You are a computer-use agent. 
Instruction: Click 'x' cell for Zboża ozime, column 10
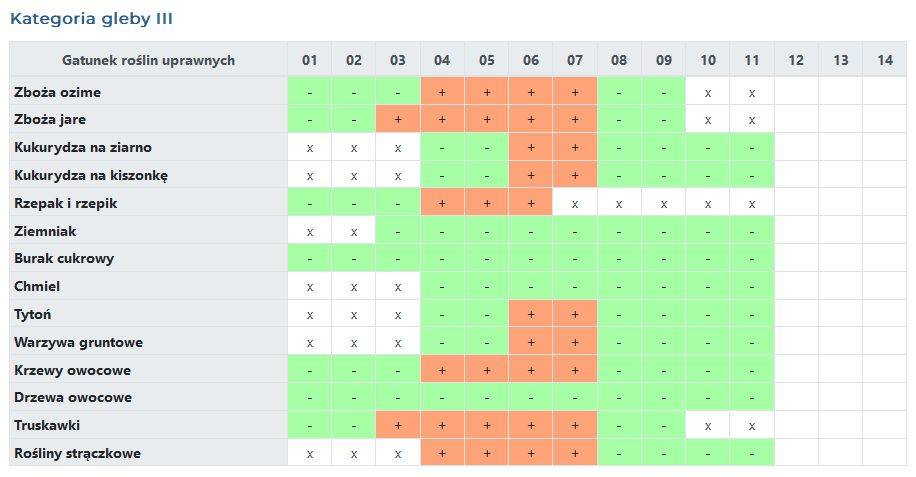pyautogui.click(x=708, y=92)
